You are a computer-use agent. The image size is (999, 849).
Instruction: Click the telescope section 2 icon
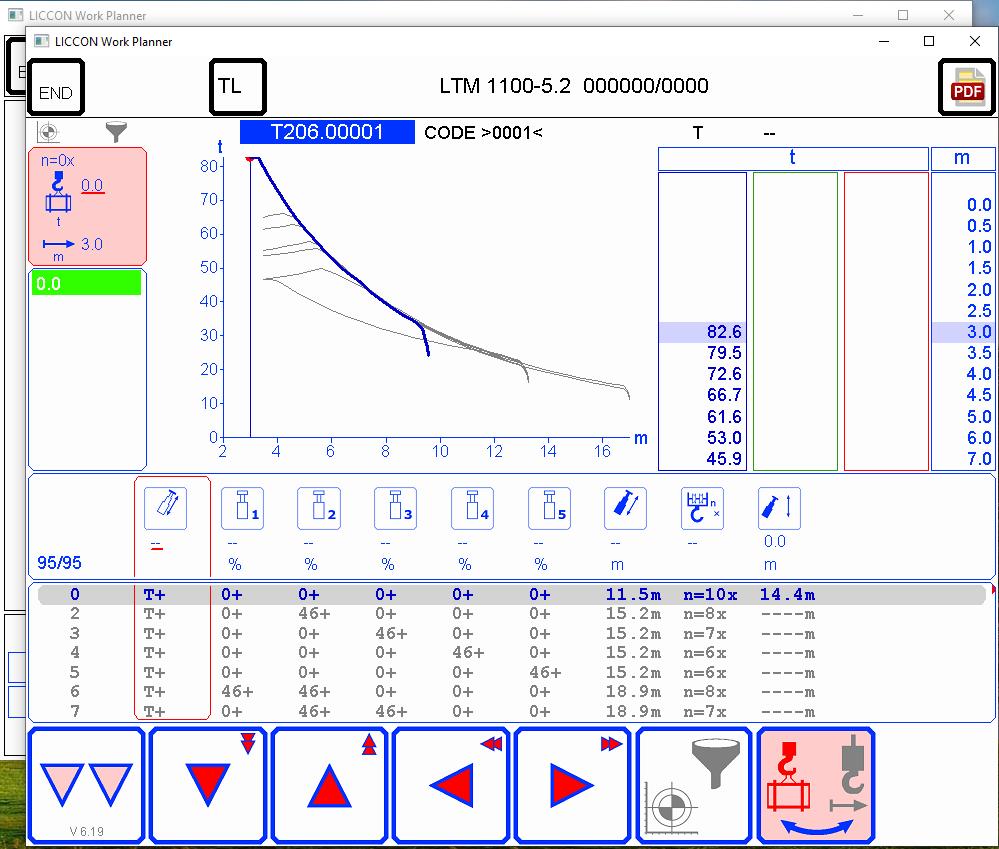coord(319,508)
